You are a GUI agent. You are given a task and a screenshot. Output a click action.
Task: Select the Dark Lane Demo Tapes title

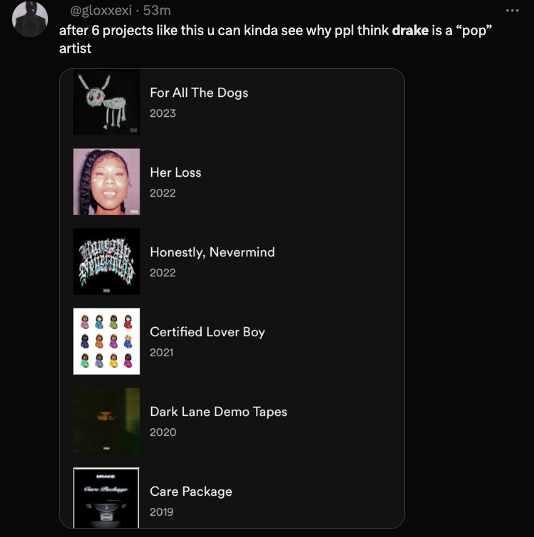pos(219,412)
